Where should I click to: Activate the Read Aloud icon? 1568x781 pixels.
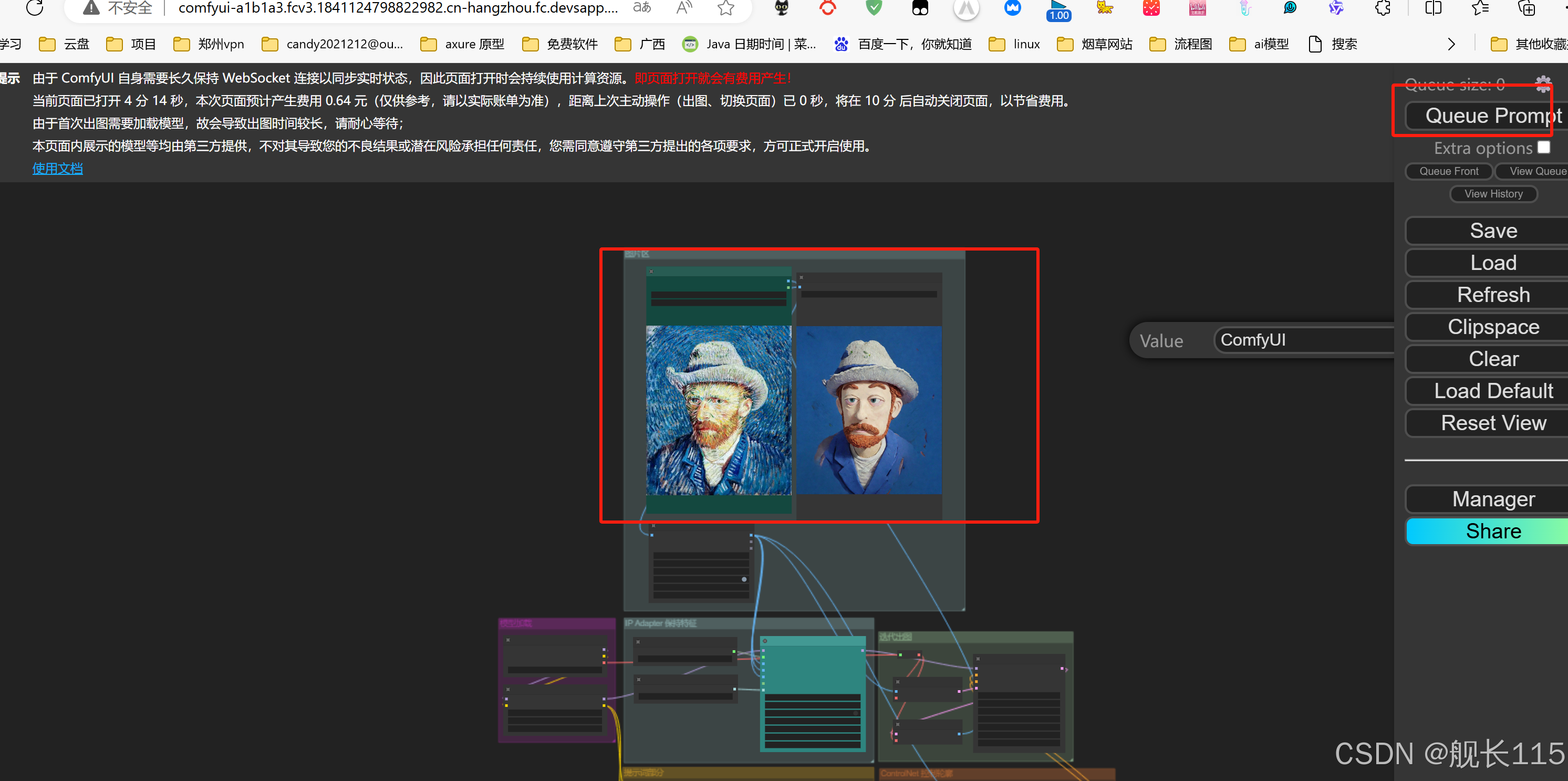pyautogui.click(x=684, y=8)
